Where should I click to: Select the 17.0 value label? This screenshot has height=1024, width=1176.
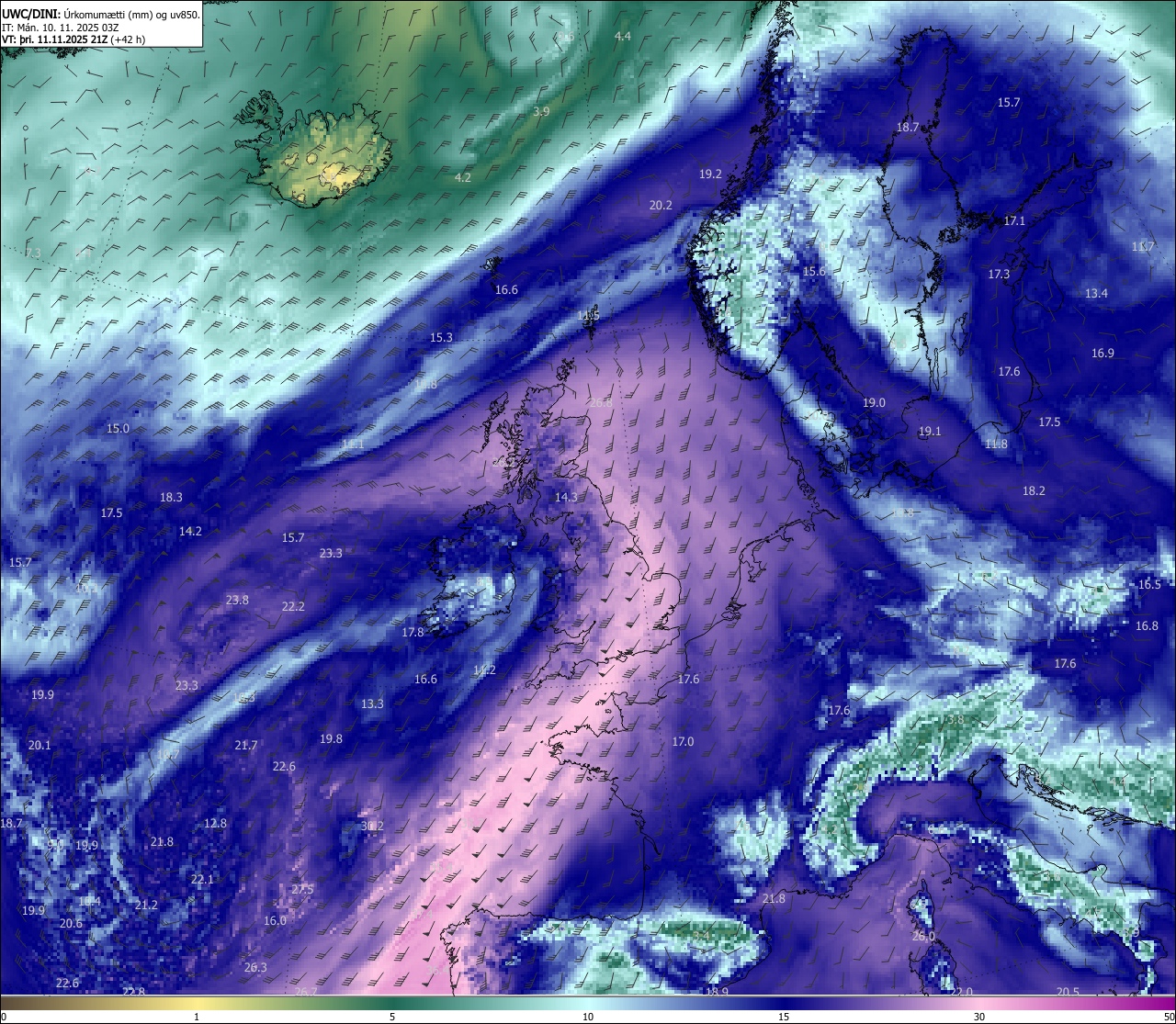tap(683, 741)
